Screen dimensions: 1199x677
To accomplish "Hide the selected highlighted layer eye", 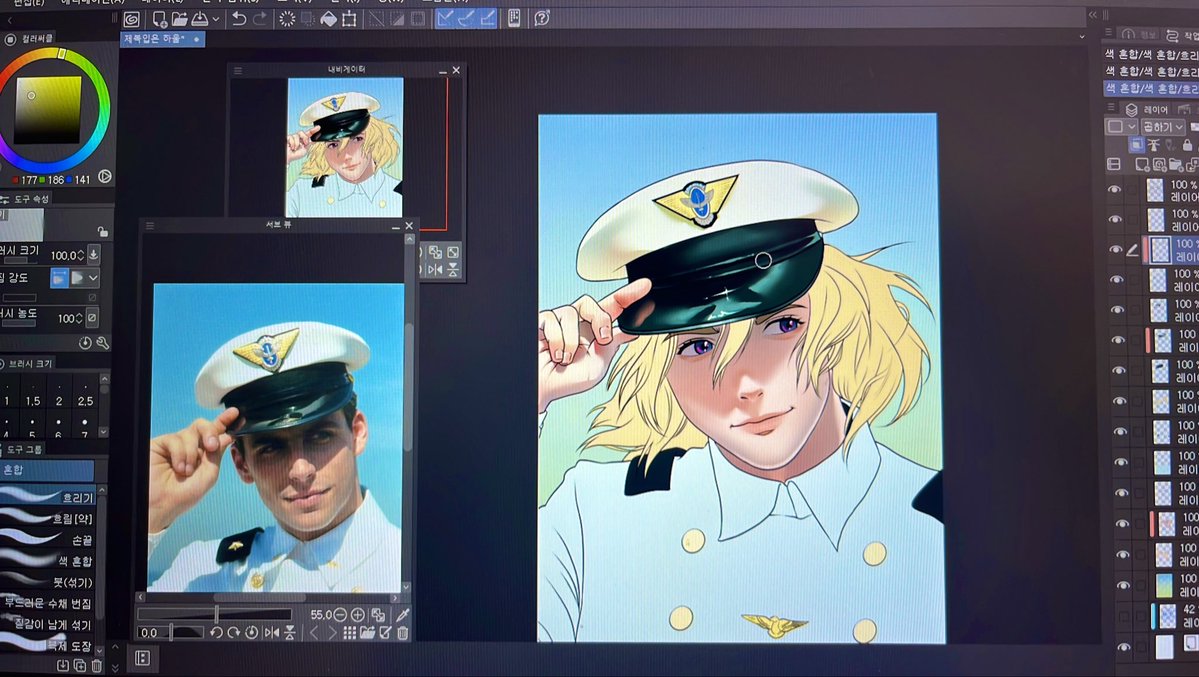I will 1115,249.
